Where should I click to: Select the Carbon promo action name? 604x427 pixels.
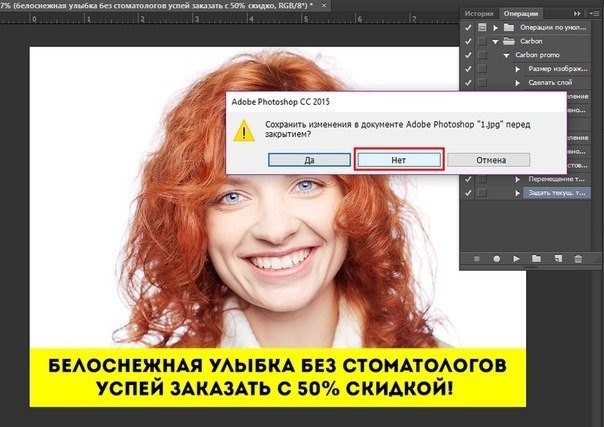(x=537, y=55)
